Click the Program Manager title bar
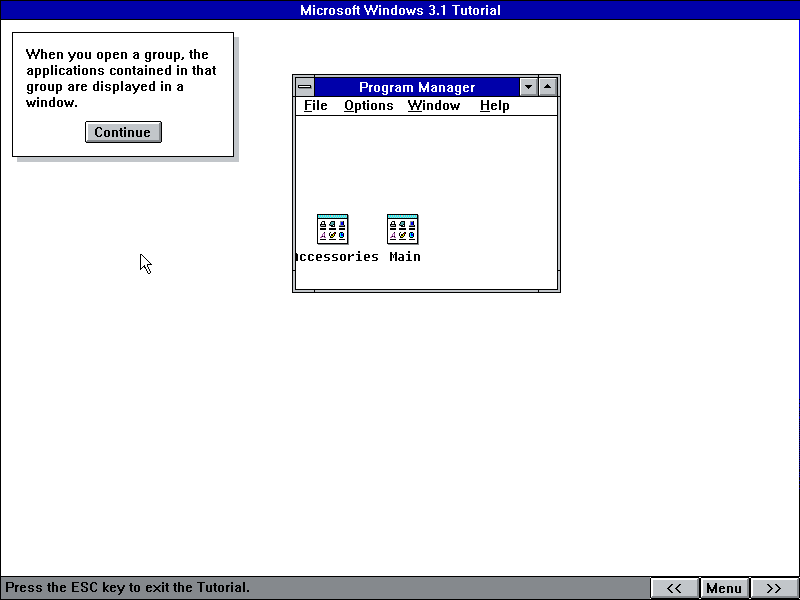Viewport: 800px width, 600px height. [x=417, y=87]
